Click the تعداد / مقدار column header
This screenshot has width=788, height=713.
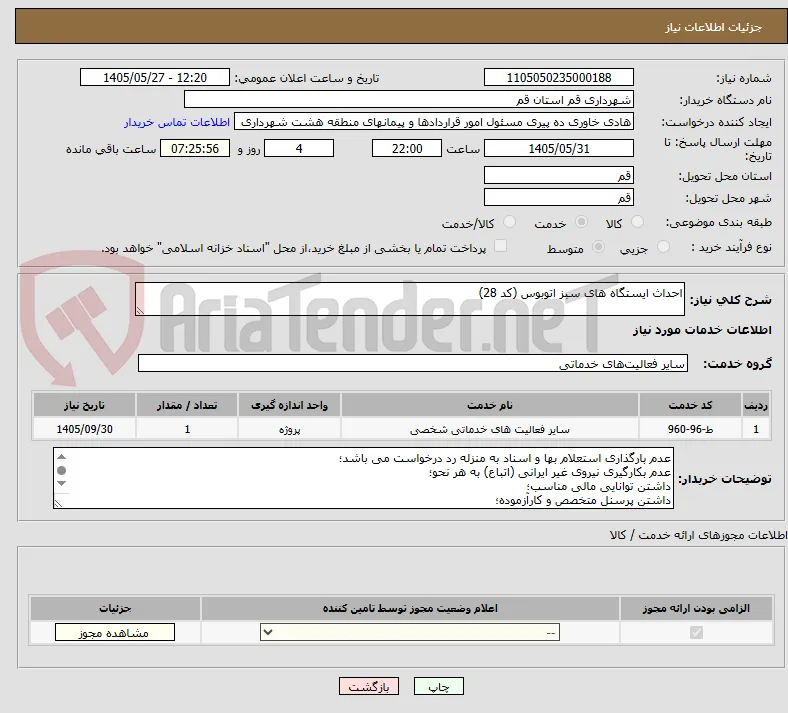pos(187,405)
